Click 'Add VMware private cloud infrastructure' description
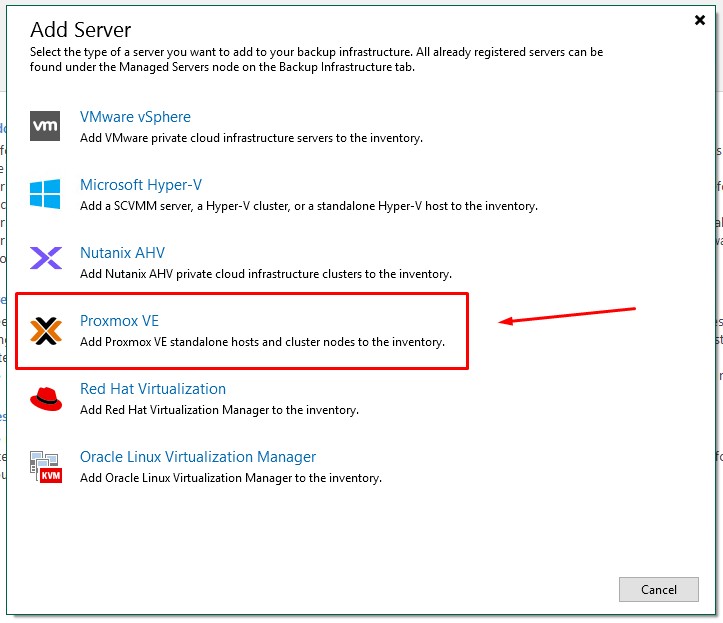The image size is (723, 623). click(x=251, y=138)
